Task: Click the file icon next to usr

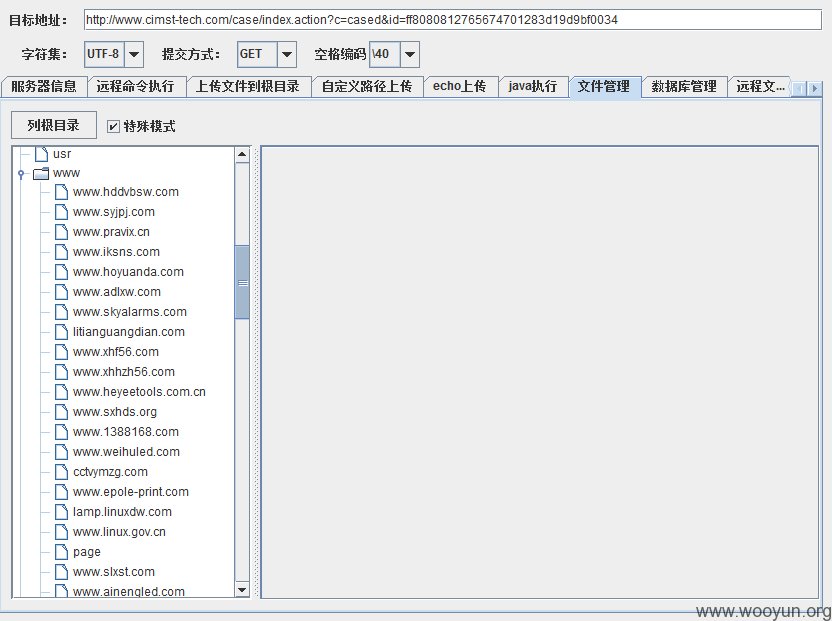Action: (41, 154)
